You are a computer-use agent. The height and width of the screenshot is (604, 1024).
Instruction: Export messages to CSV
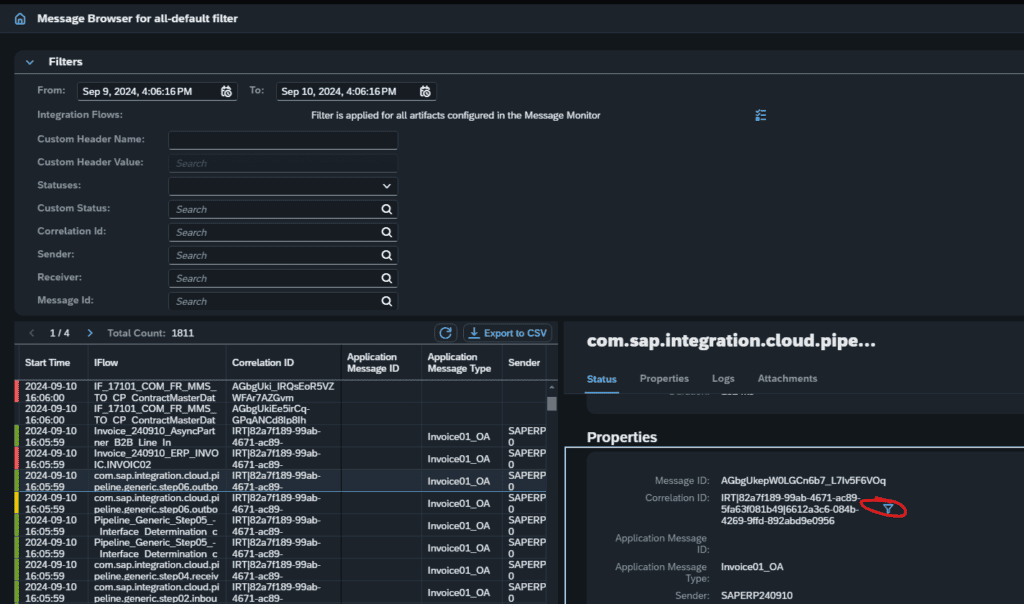click(507, 333)
